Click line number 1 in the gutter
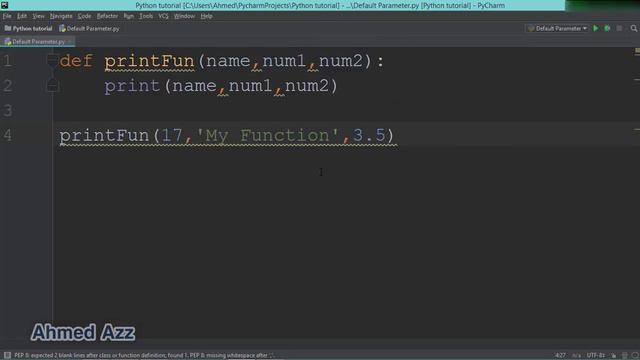Viewport: 640px width, 360px height. click(7, 61)
